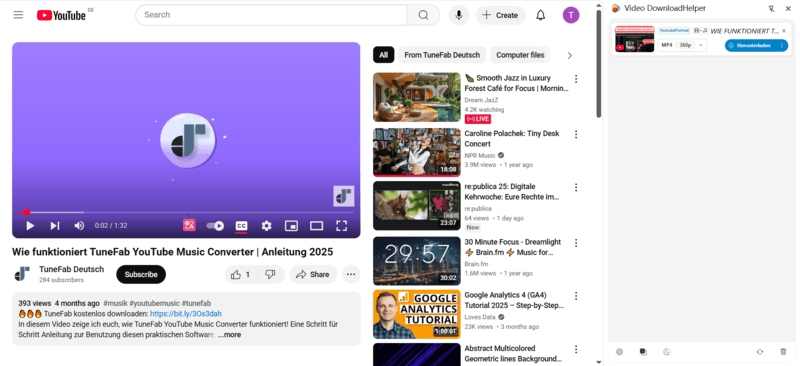Click the detected video thumbnail in DownloadHelper
Viewport: 800px width, 366px height.
[635, 38]
